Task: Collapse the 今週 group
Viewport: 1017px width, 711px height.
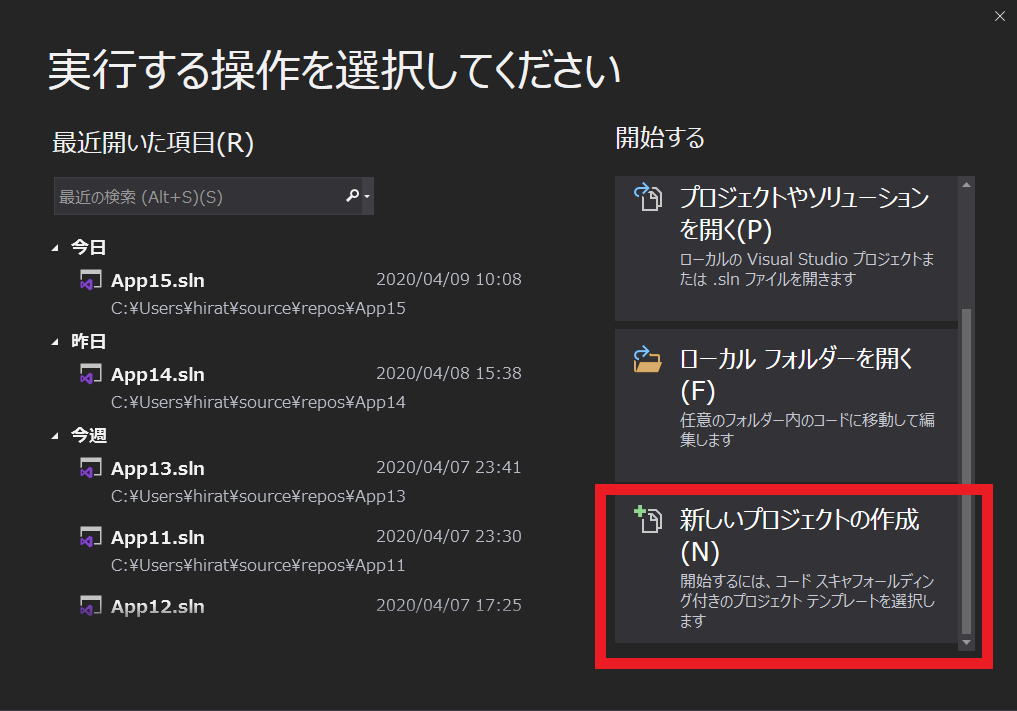Action: pos(55,436)
